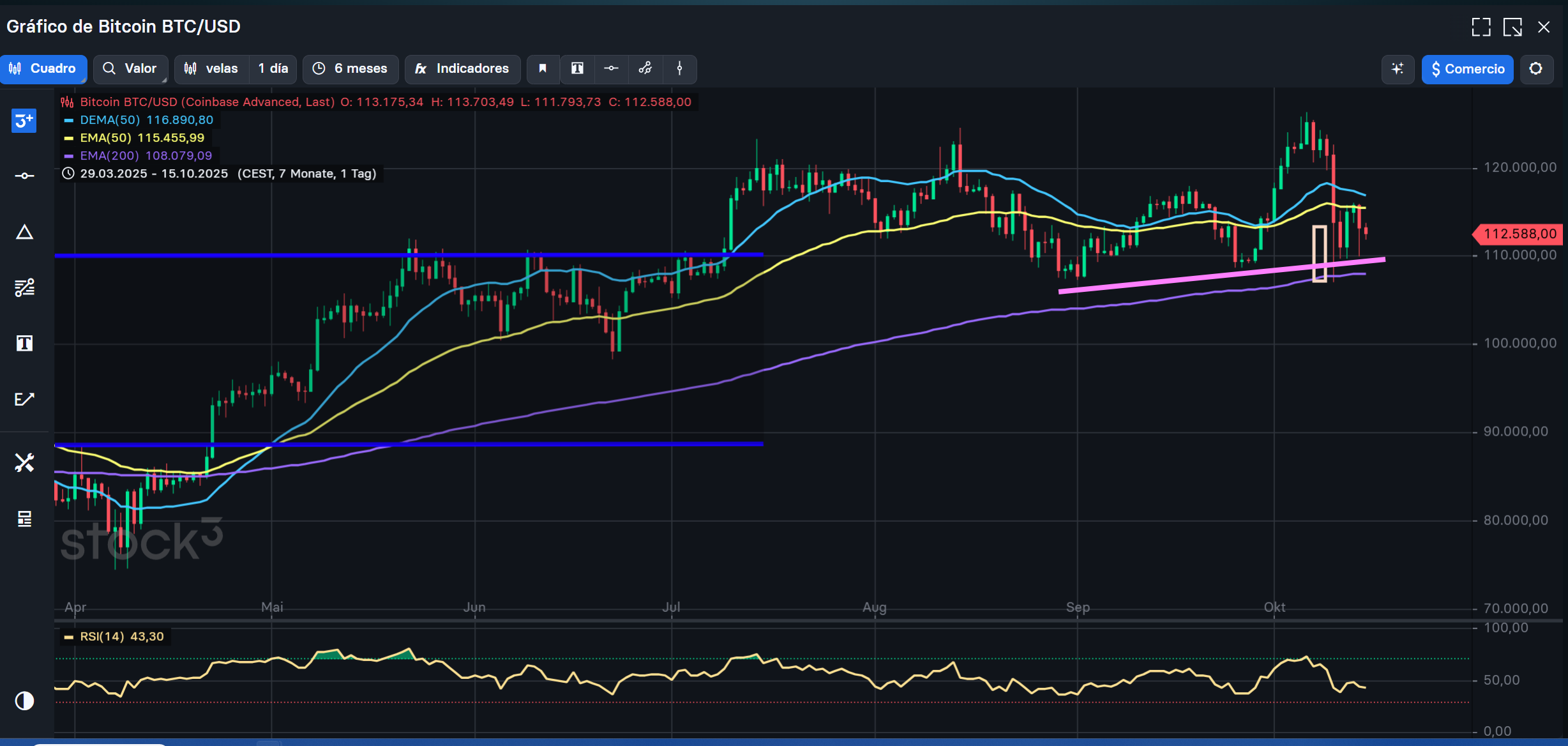Open the velas chart type dropdown
This screenshot has height=746, width=1568.
point(211,69)
